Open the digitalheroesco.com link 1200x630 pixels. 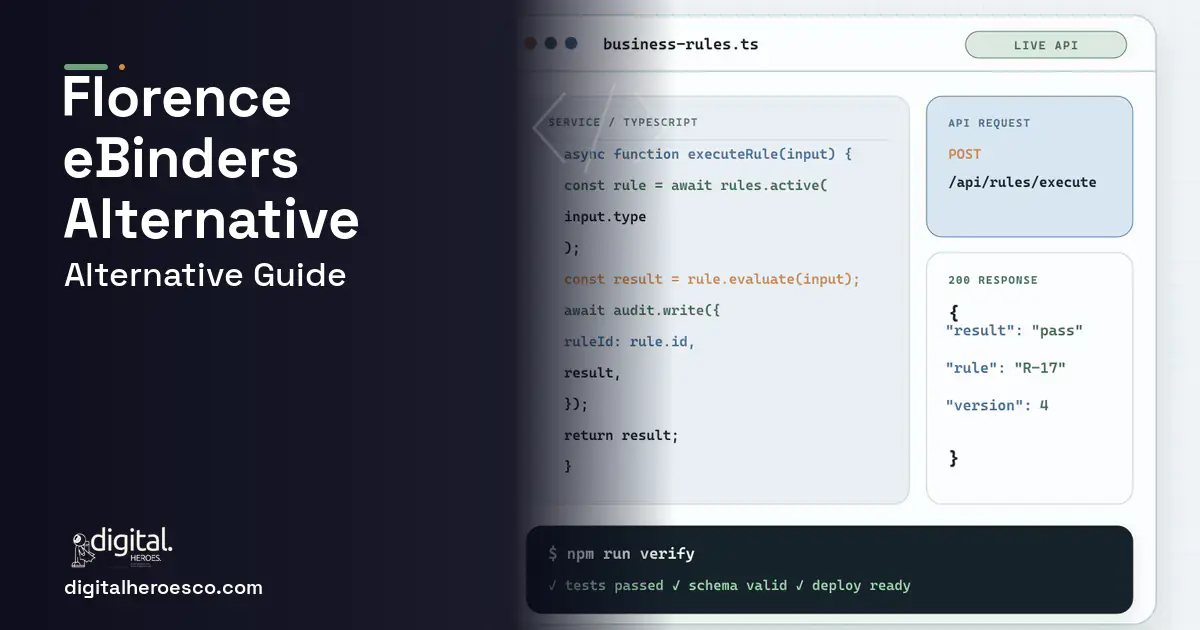[x=163, y=588]
